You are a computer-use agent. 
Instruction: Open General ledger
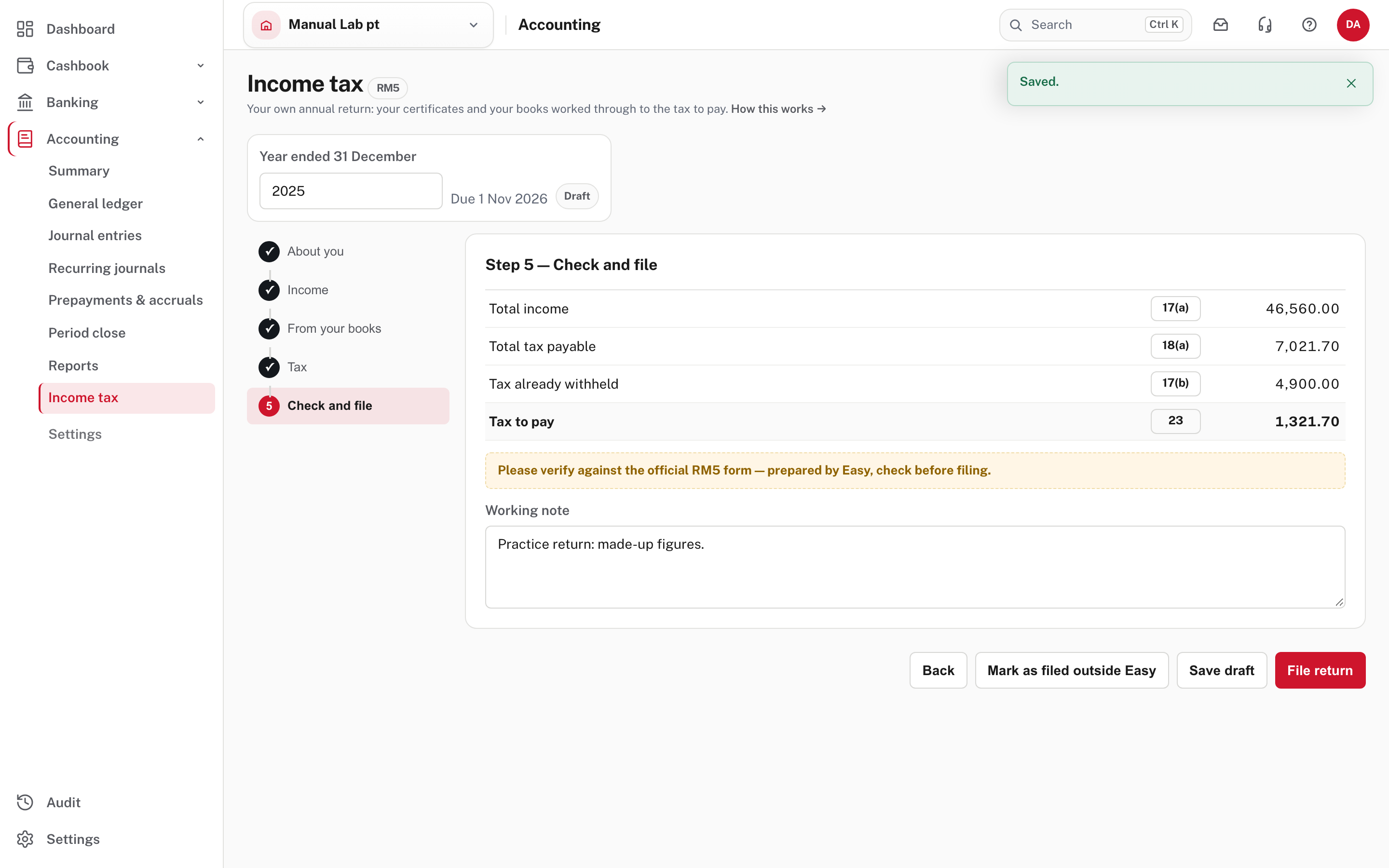[x=95, y=203]
